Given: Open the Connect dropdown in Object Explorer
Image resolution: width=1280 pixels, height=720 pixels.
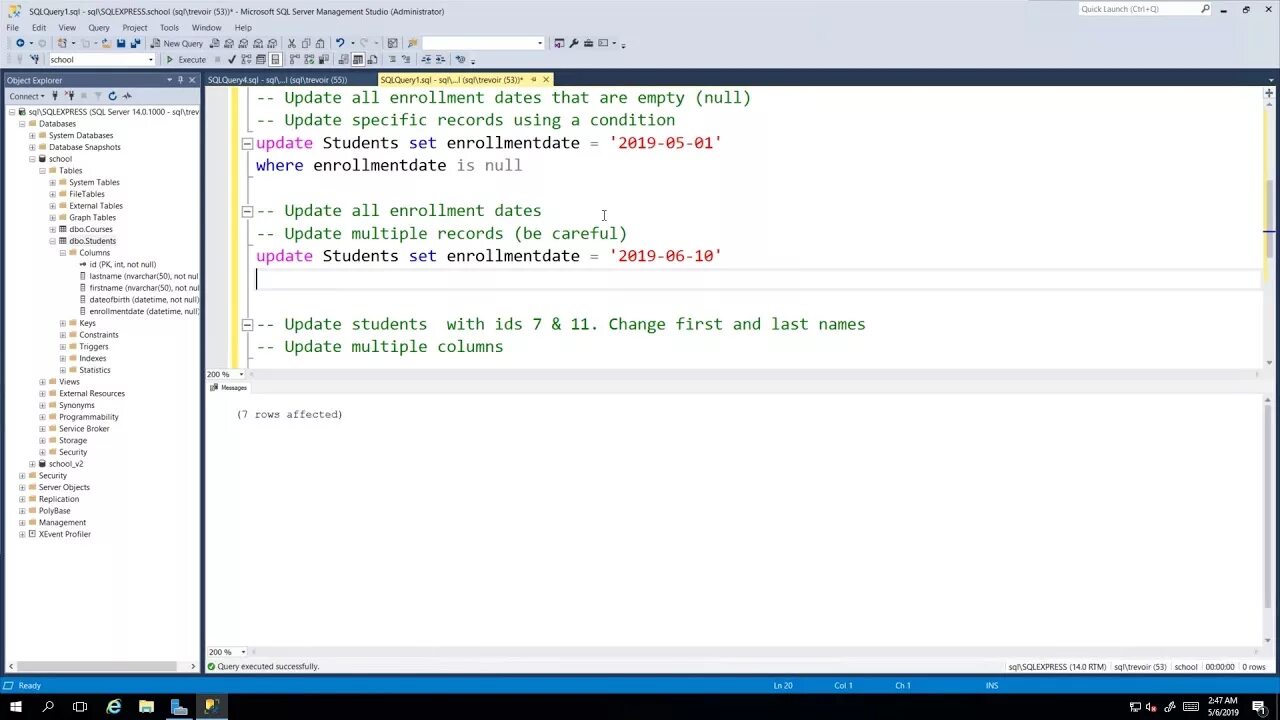Looking at the screenshot, I should 27,96.
